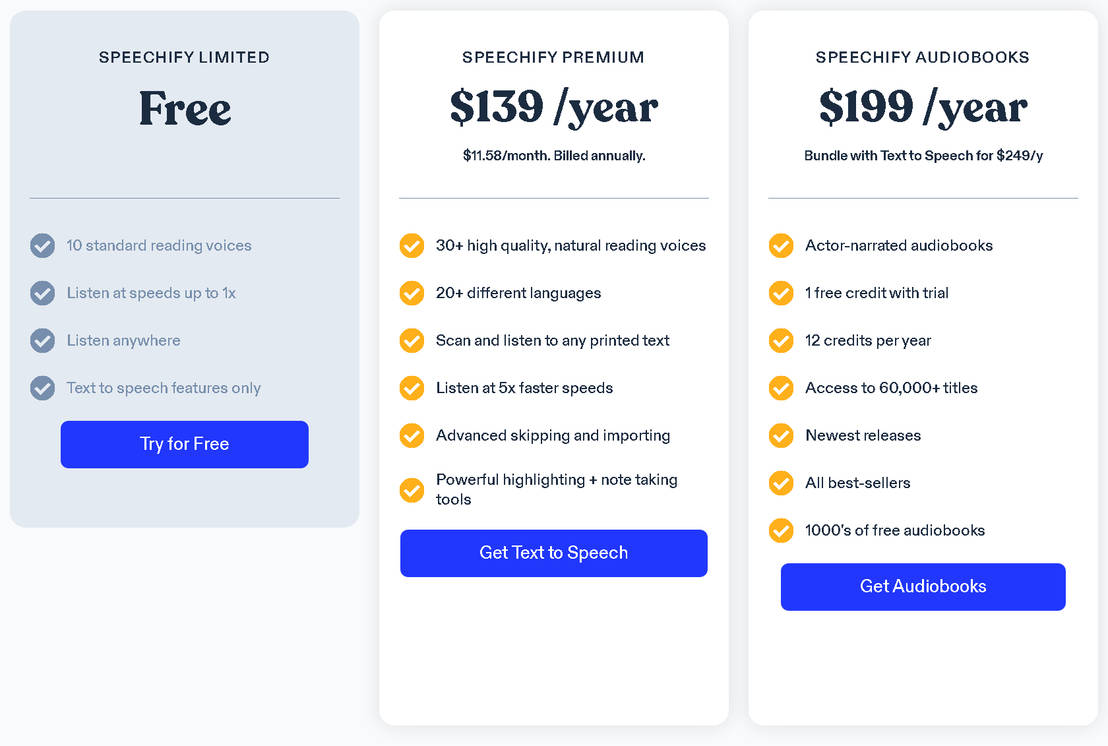The height and width of the screenshot is (746, 1108).
Task: Click the "Bundle with Text to Speech for $249/y" text
Action: (x=922, y=155)
